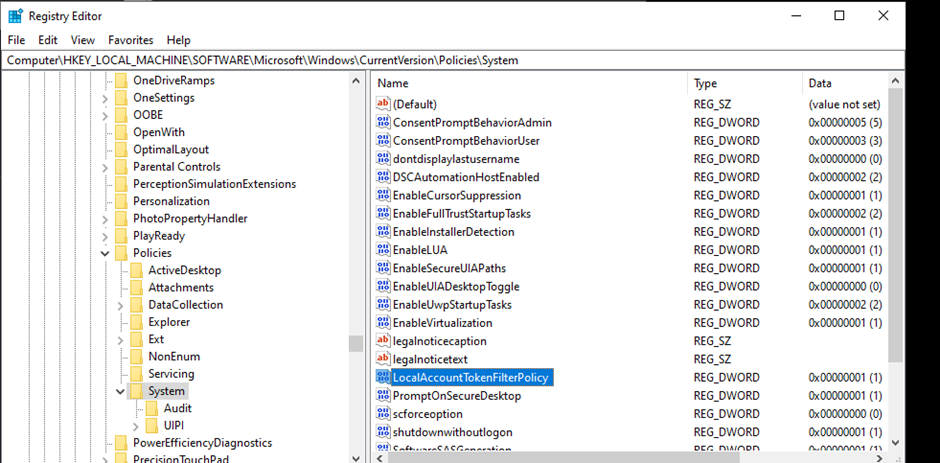Click the icon of EnableUIADesktopToggle
The width and height of the screenshot is (940, 463).
click(x=382, y=286)
